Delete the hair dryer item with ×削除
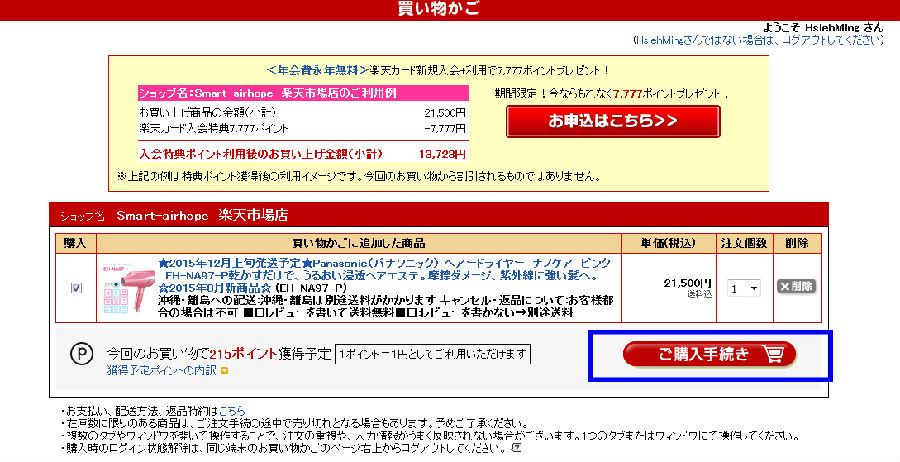This screenshot has height=462, width=900. point(797,286)
